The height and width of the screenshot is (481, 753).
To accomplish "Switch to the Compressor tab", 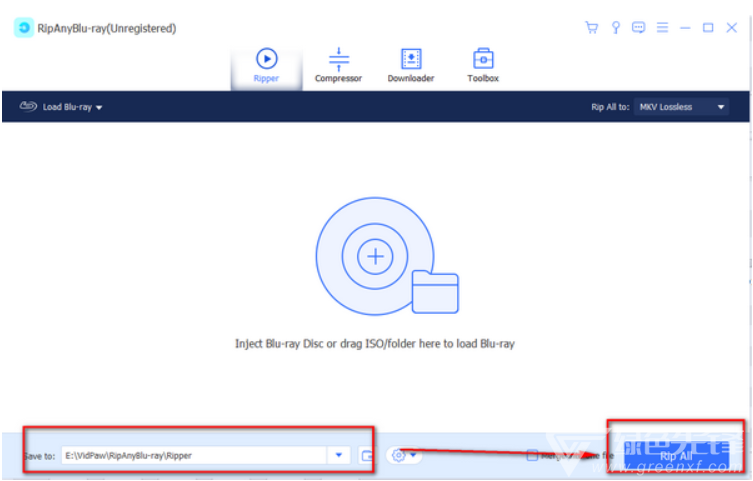I will point(338,66).
